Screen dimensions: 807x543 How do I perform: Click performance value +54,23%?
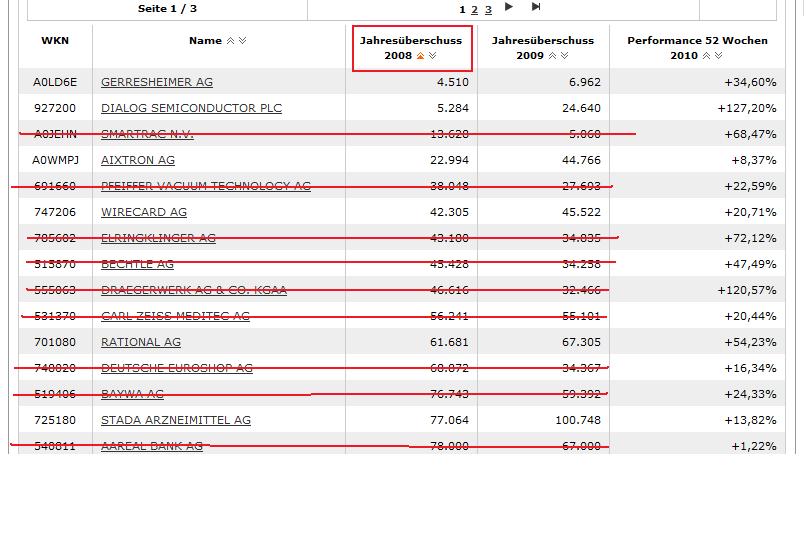pyautogui.click(x=750, y=342)
